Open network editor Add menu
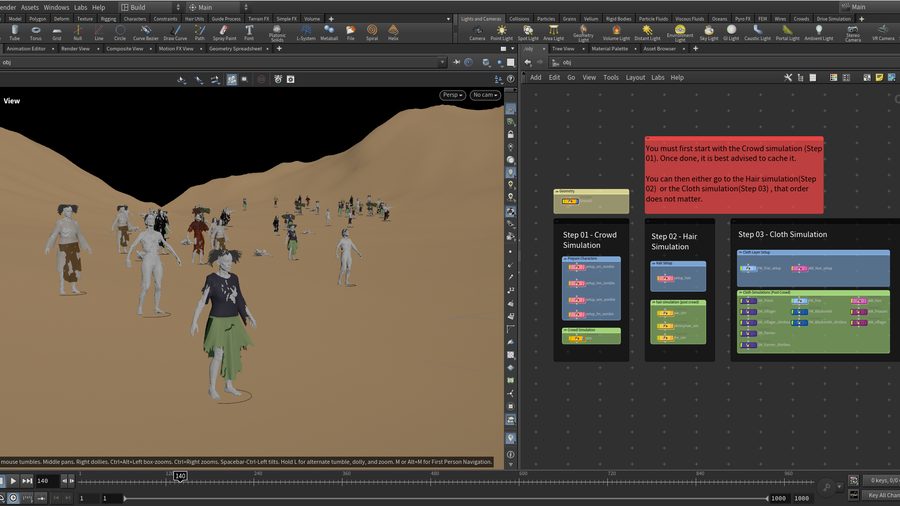 coord(536,77)
